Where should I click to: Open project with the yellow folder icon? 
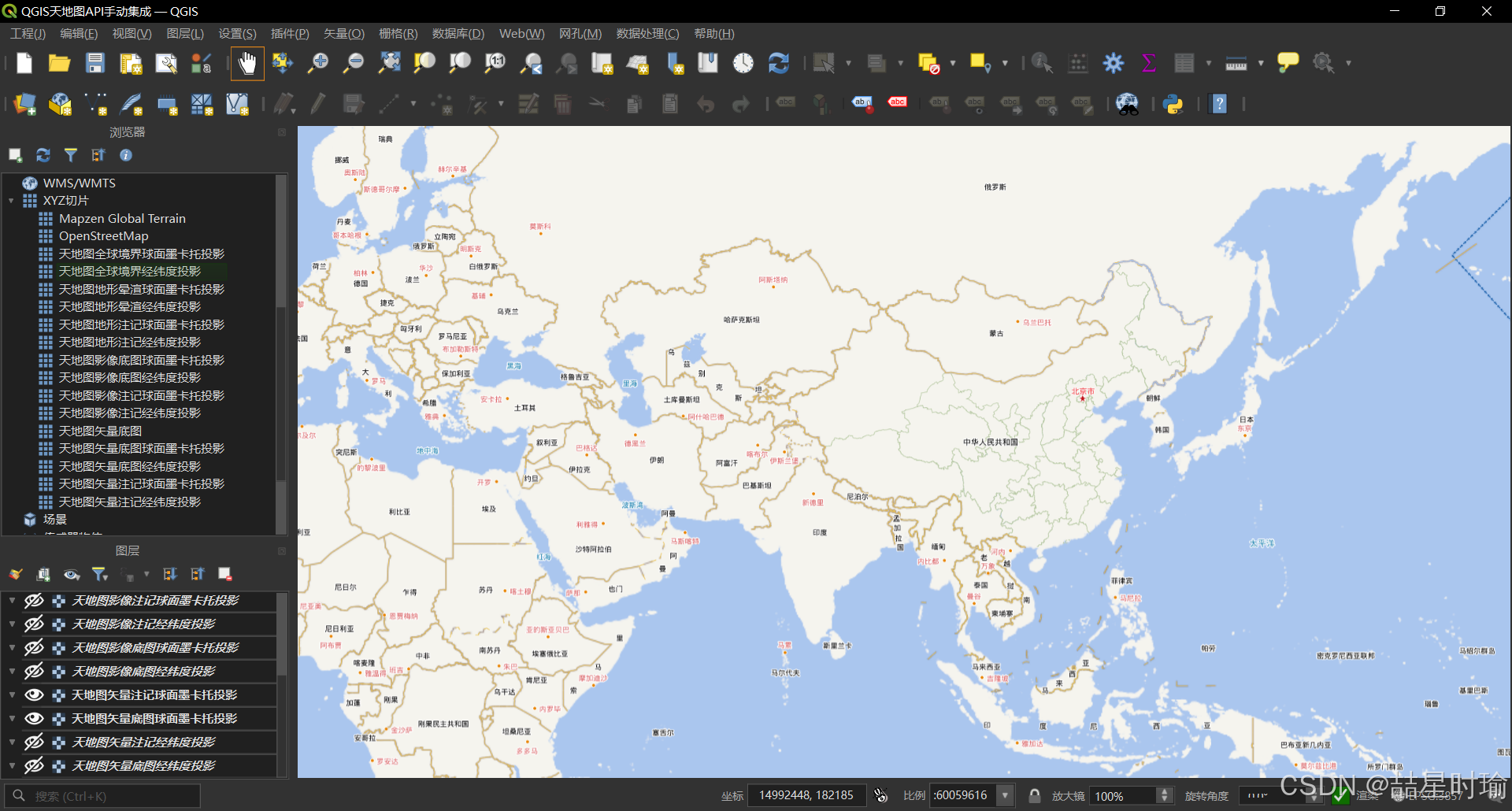[x=59, y=63]
